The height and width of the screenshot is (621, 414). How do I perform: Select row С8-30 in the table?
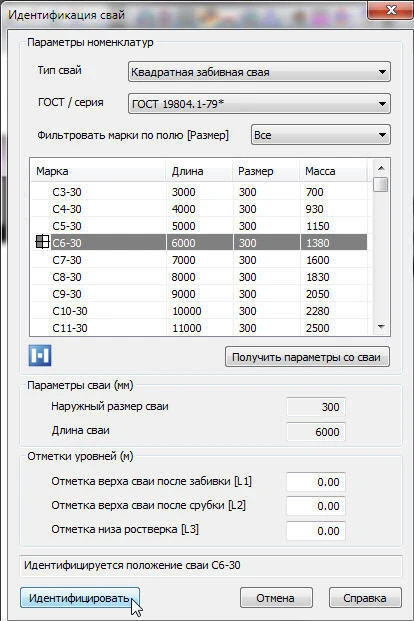coord(199,277)
